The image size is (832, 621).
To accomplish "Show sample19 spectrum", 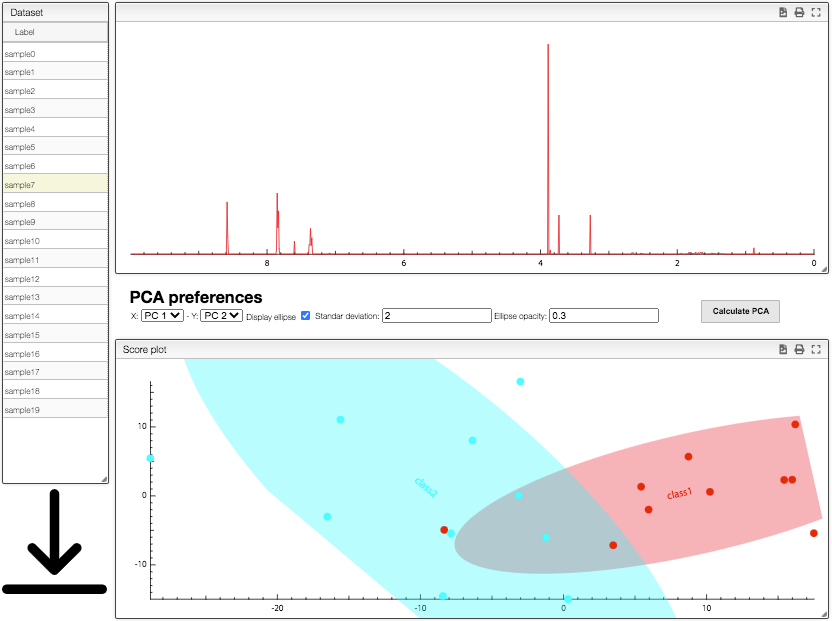I will coord(55,409).
